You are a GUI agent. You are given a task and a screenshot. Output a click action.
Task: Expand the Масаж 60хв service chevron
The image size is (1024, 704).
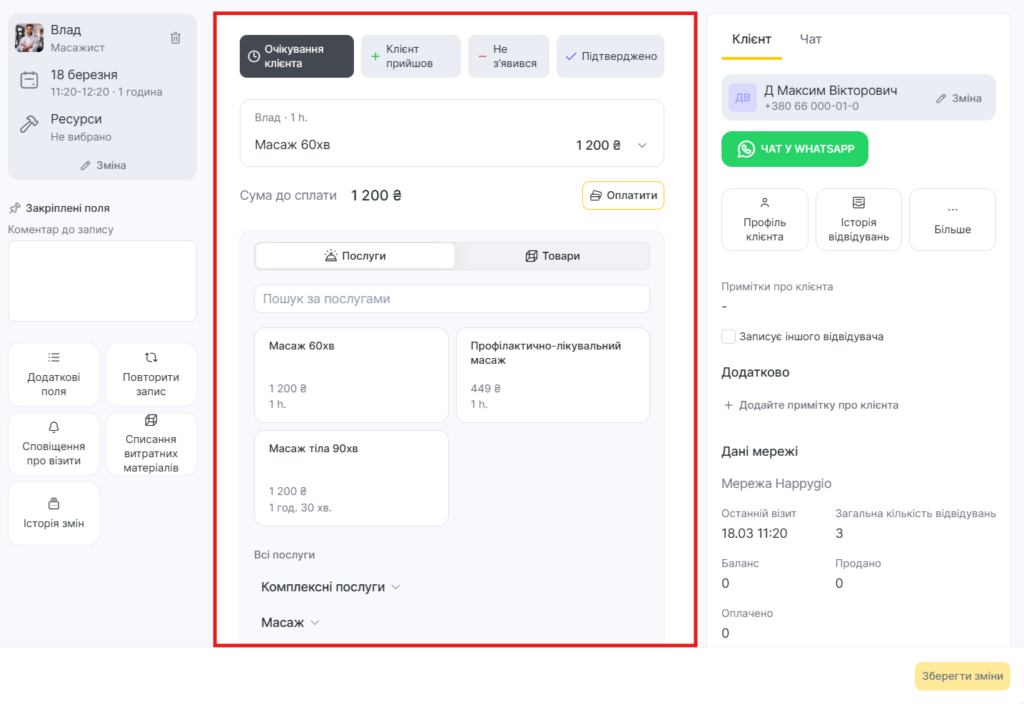pyautogui.click(x=642, y=145)
